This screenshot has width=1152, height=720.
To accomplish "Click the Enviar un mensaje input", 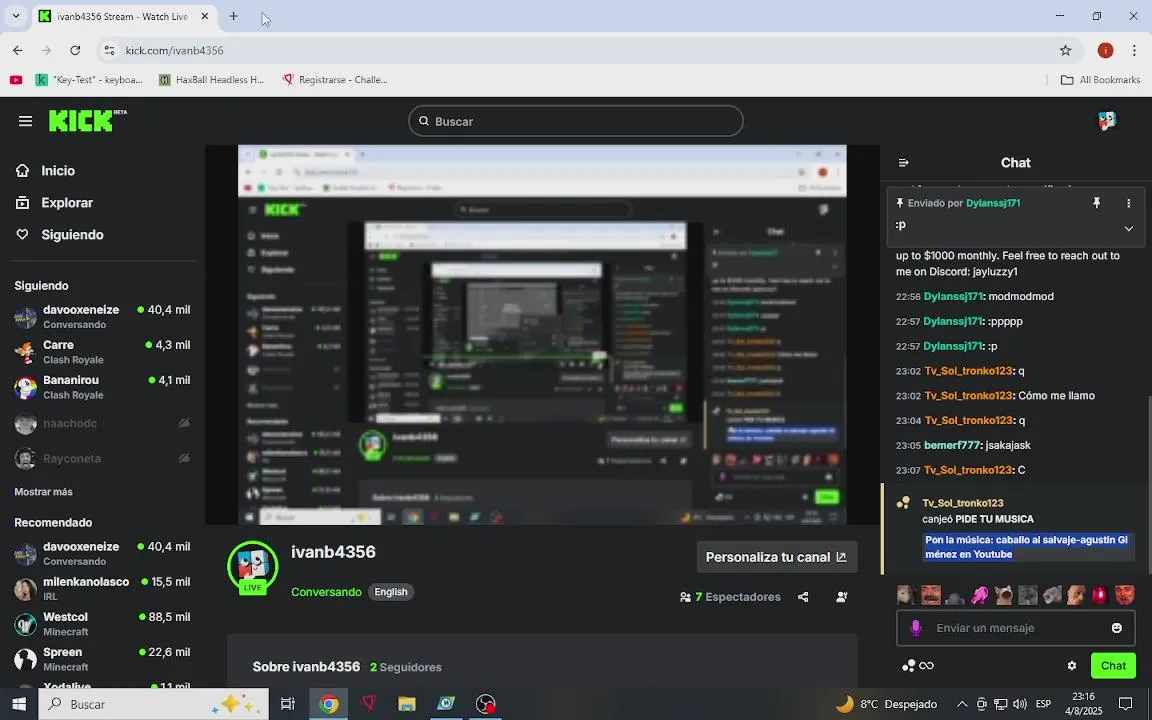I will [1017, 628].
